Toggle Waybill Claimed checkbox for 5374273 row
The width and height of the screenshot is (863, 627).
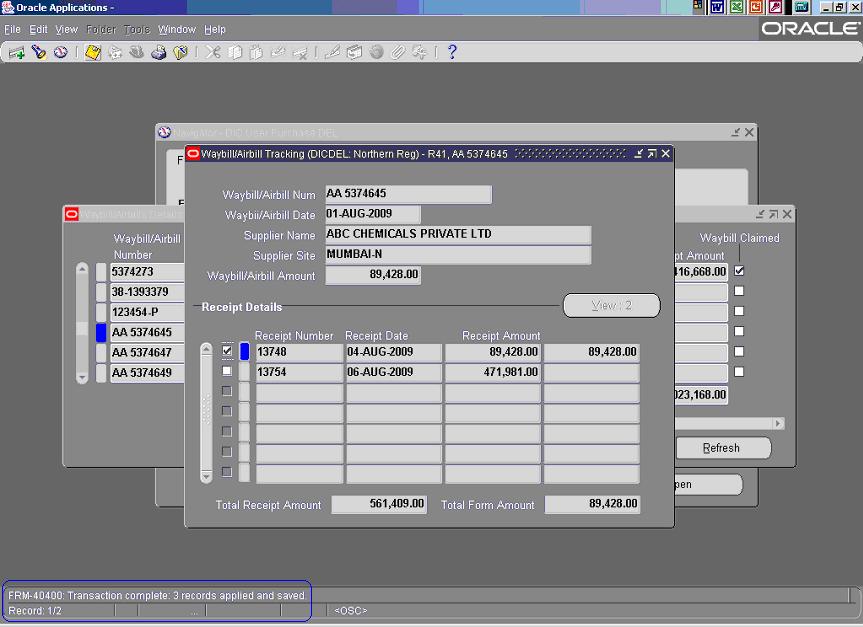[739, 271]
